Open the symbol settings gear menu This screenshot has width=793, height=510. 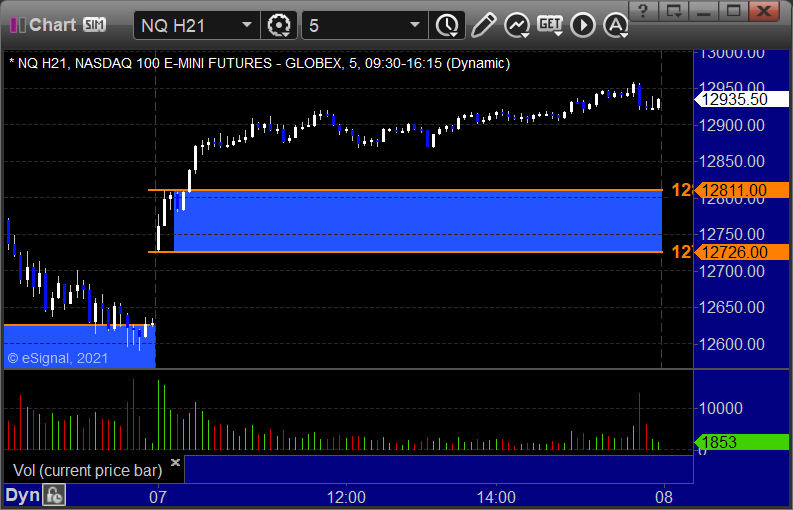point(279,25)
